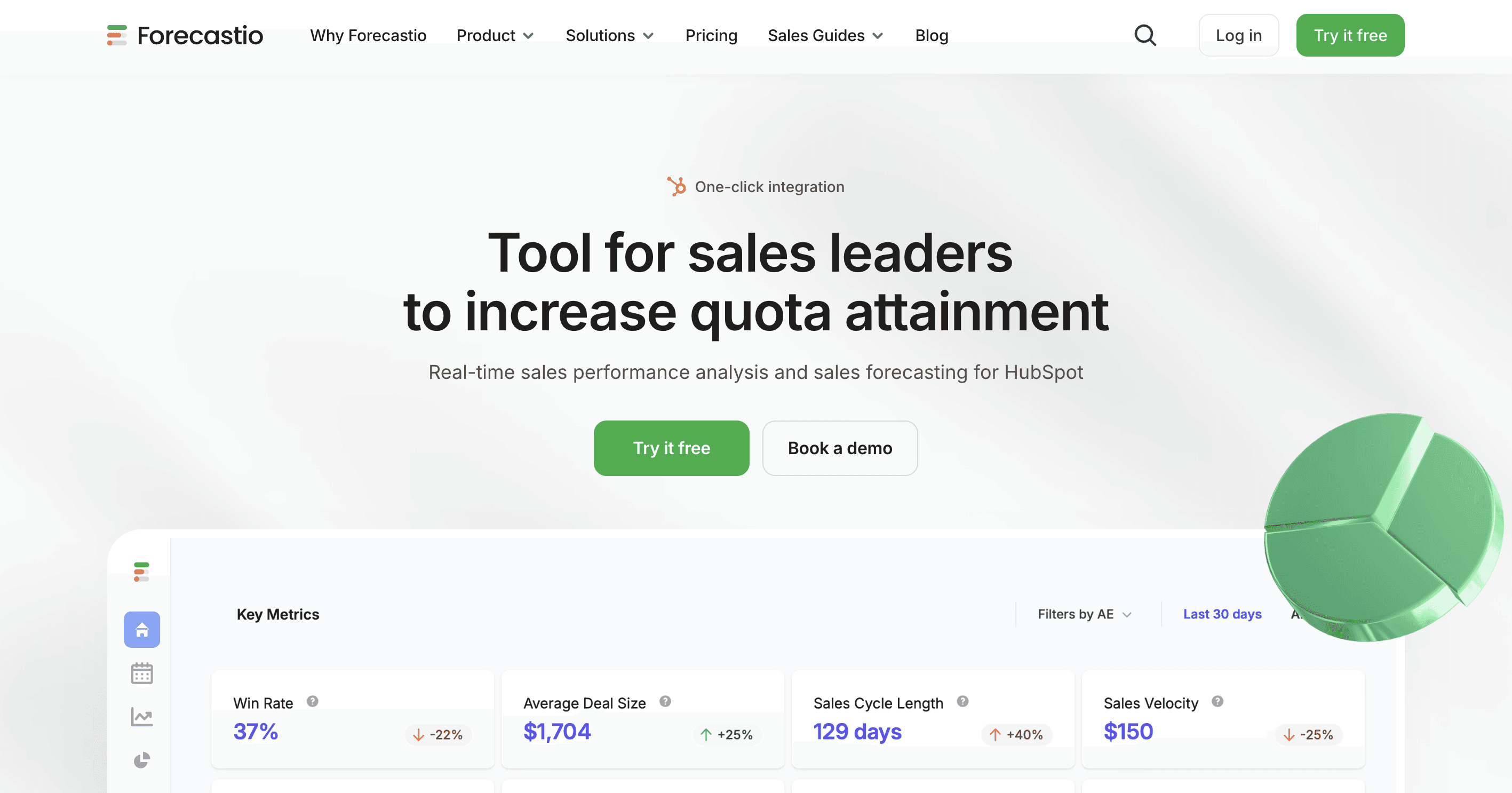Click the help icon next to Average Deal Size

[665, 701]
